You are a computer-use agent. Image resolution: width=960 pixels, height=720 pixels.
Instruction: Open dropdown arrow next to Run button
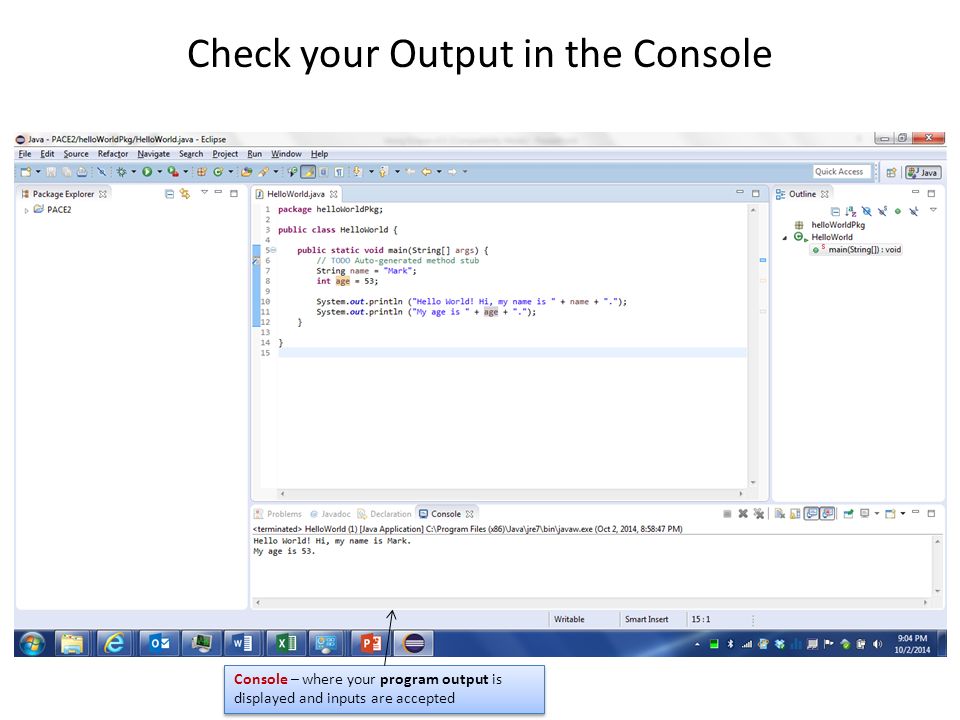[159, 172]
